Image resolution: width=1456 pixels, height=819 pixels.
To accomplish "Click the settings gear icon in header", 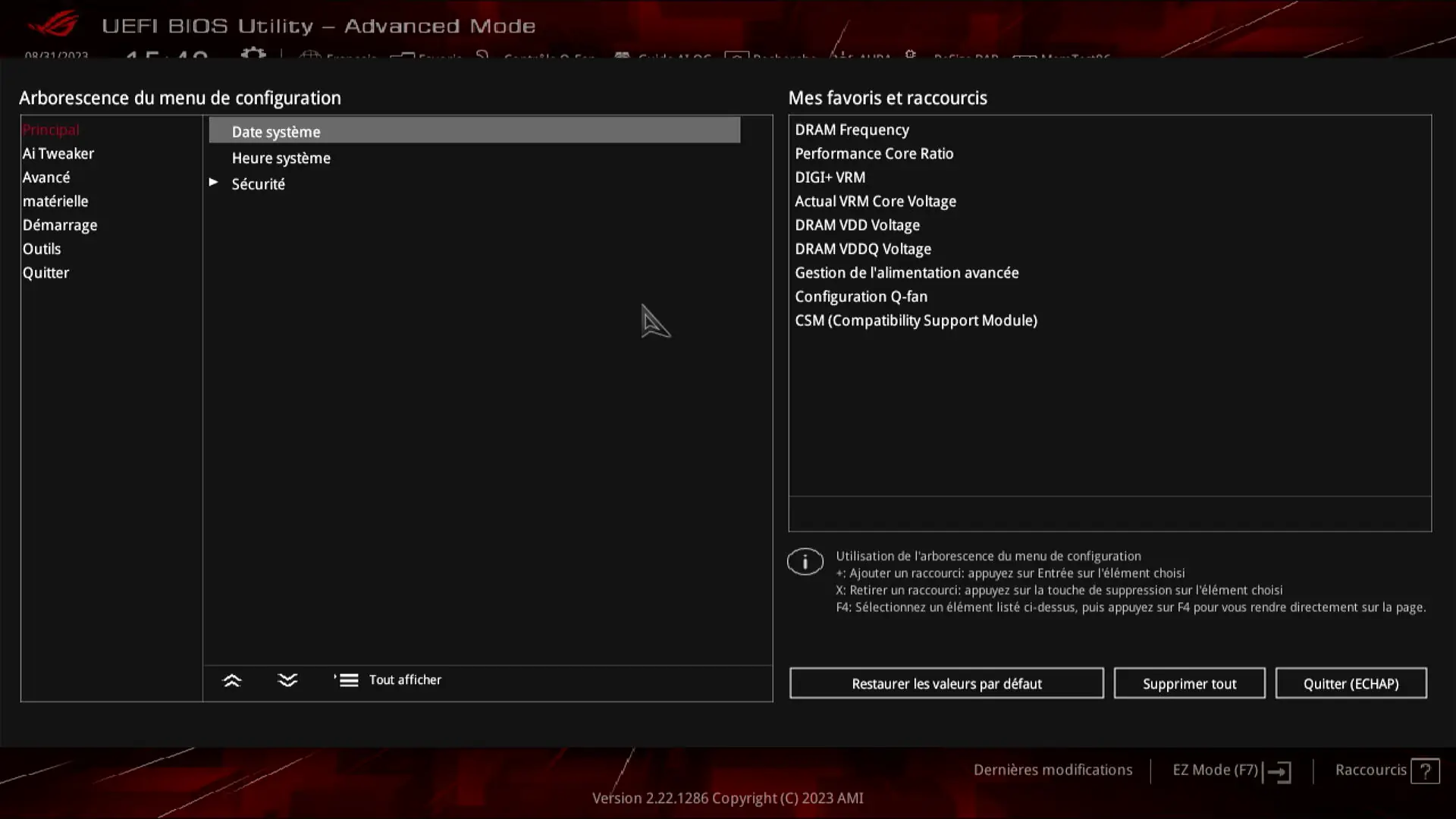I will [253, 53].
